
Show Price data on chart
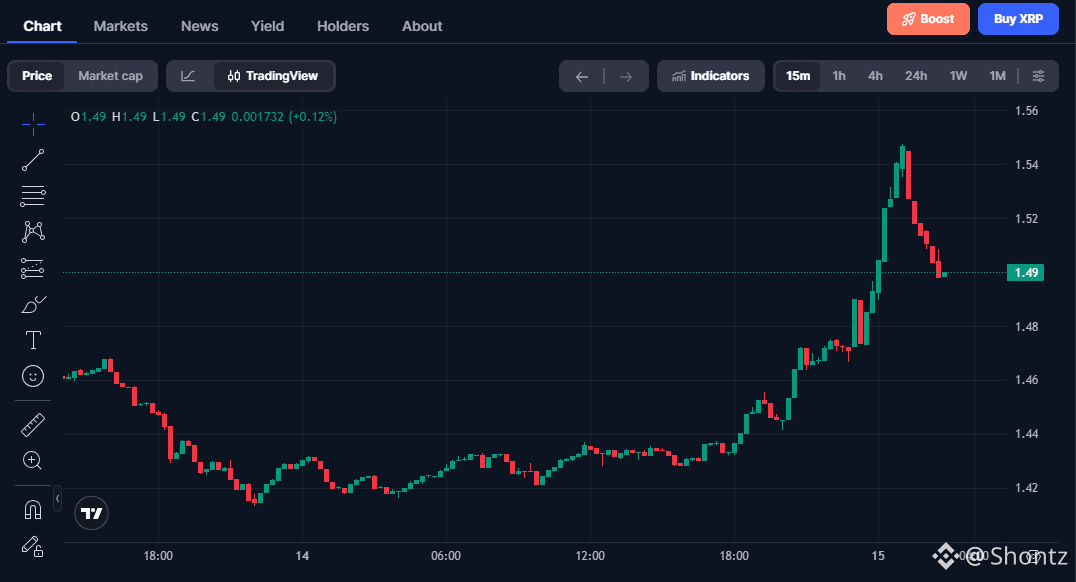[37, 76]
